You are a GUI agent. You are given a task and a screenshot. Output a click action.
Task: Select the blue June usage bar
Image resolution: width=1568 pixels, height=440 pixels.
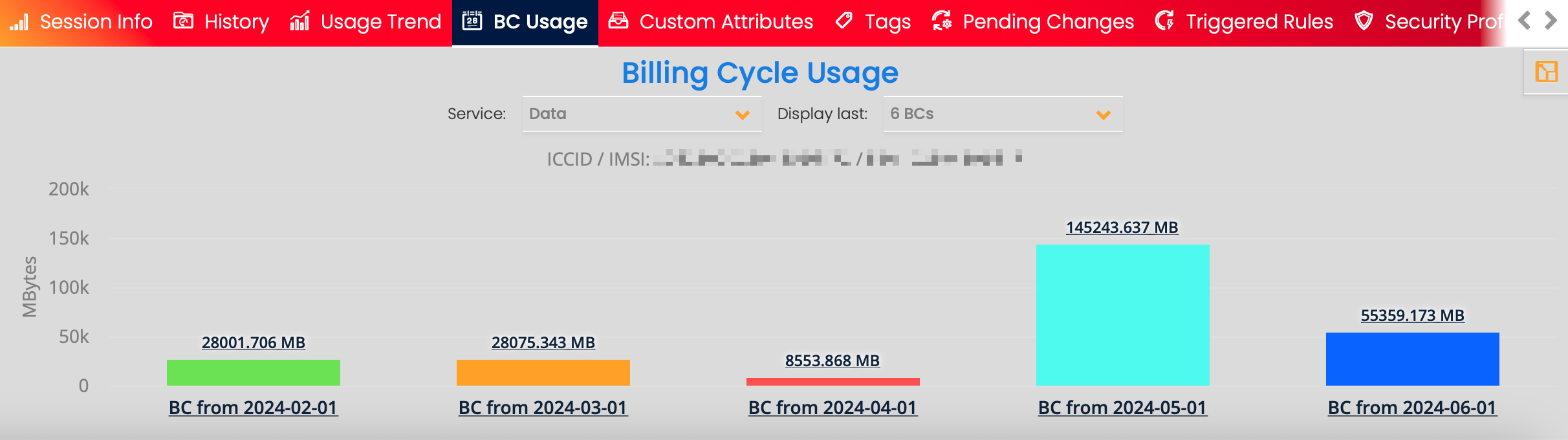click(1412, 359)
